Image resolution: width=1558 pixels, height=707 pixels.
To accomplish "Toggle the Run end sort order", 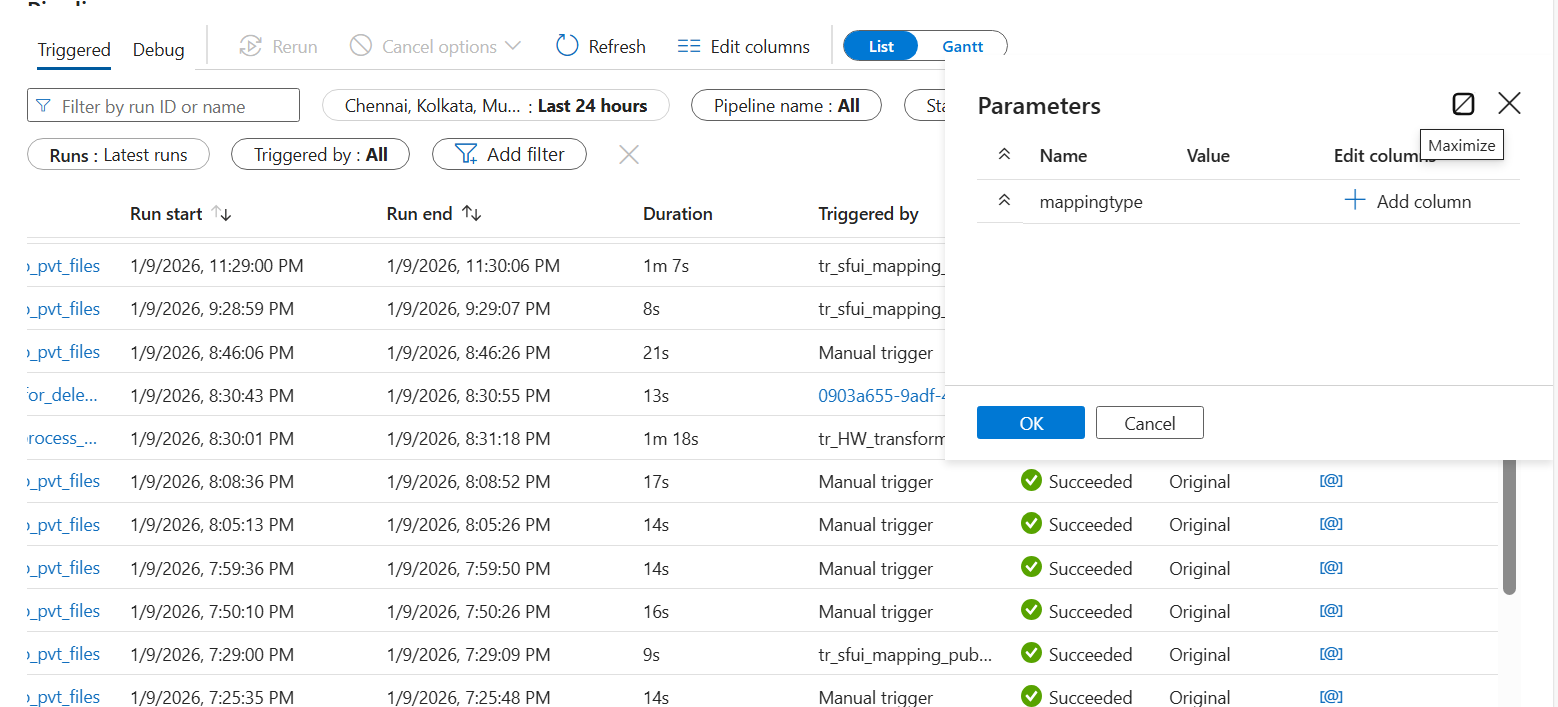I will pyautogui.click(x=473, y=213).
